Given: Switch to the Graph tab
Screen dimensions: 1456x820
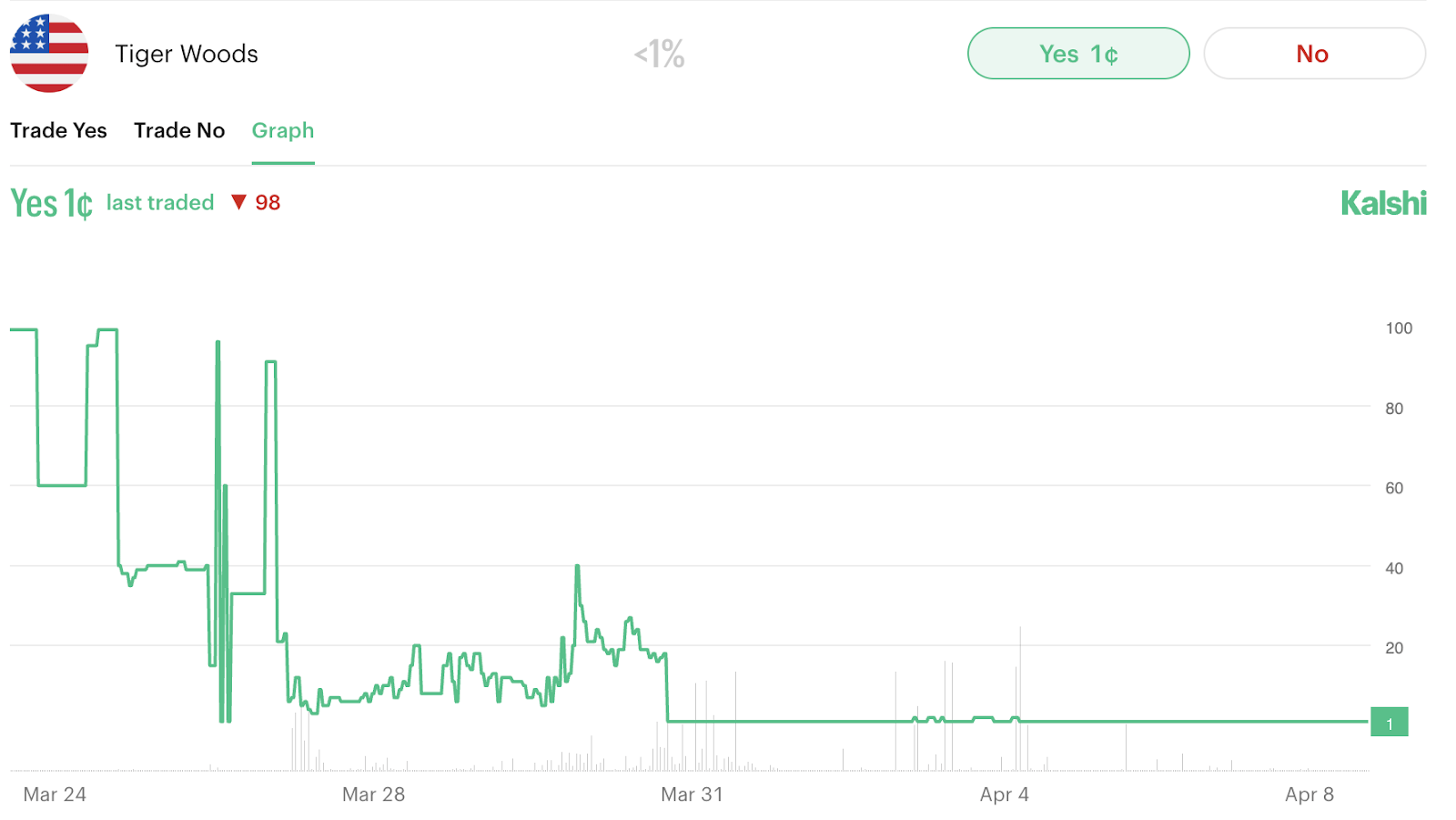Looking at the screenshot, I should pos(283,130).
